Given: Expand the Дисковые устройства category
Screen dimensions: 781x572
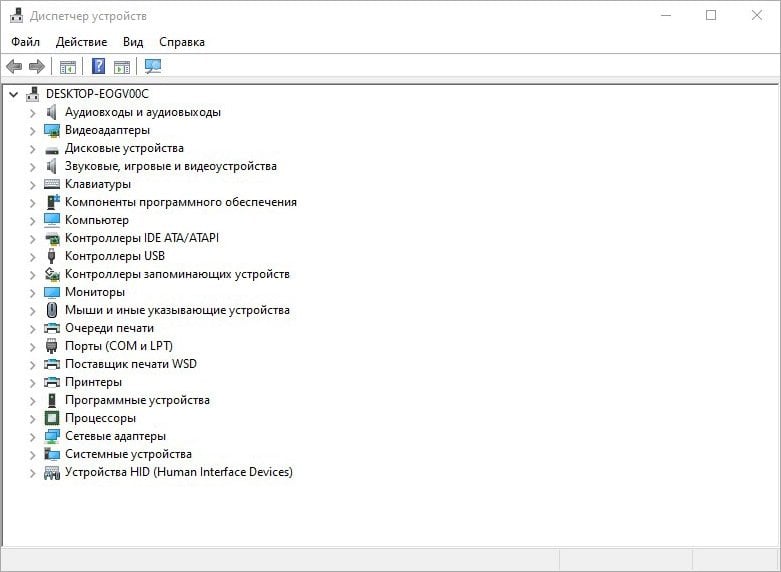Looking at the screenshot, I should [32, 149].
